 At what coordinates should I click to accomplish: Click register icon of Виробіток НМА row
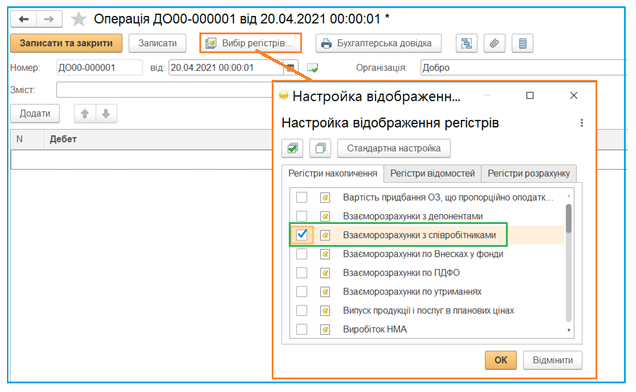click(325, 329)
